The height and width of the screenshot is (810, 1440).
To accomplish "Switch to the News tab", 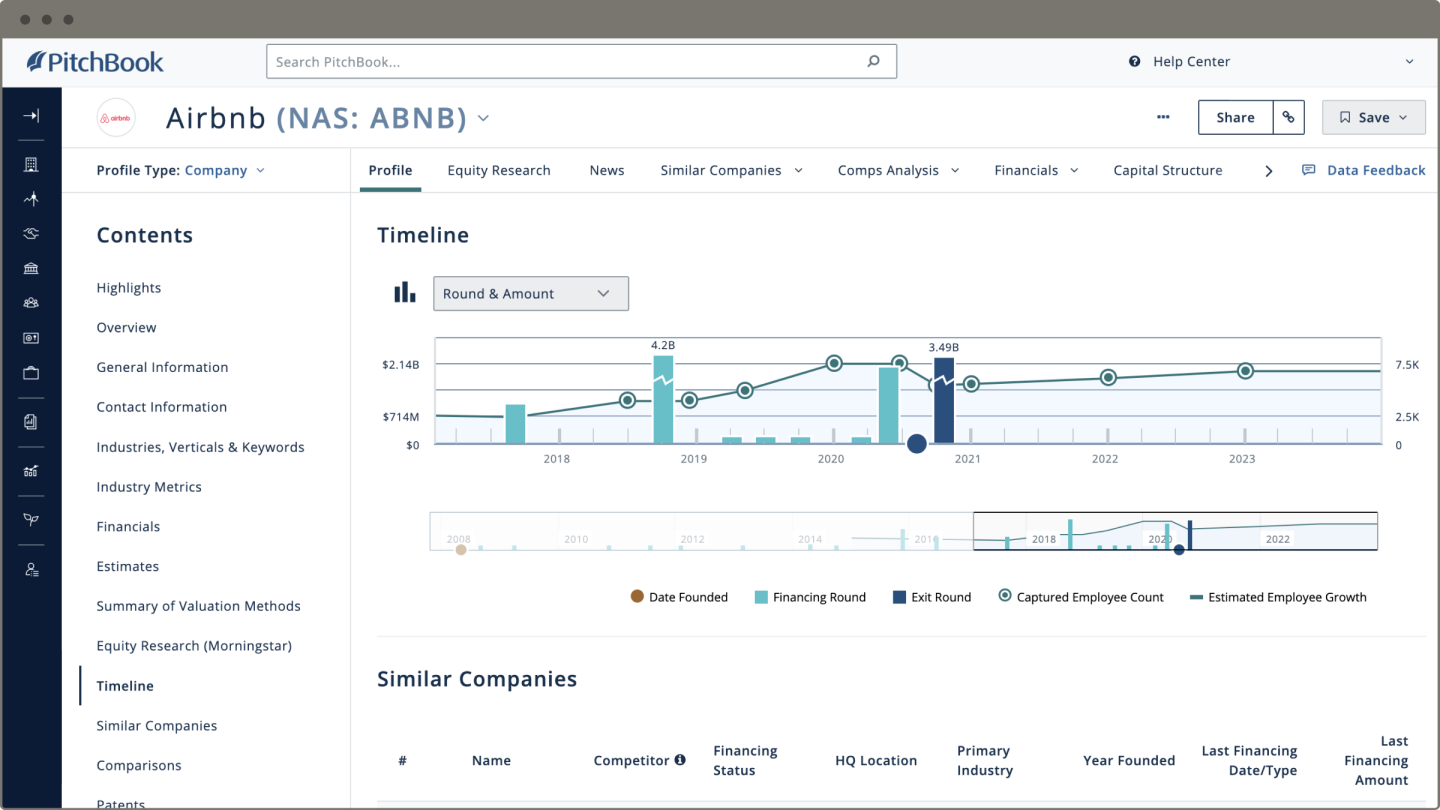I will pyautogui.click(x=607, y=170).
